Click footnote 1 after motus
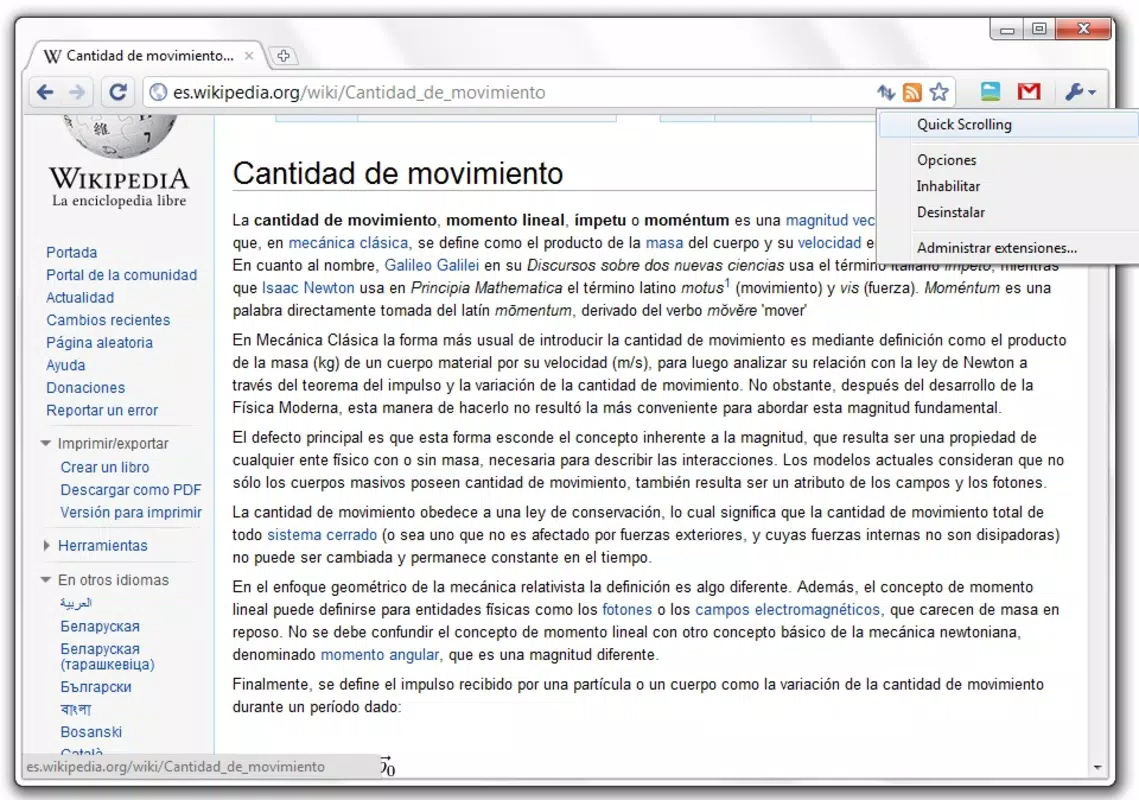Image resolution: width=1139 pixels, height=800 pixels. click(x=727, y=282)
